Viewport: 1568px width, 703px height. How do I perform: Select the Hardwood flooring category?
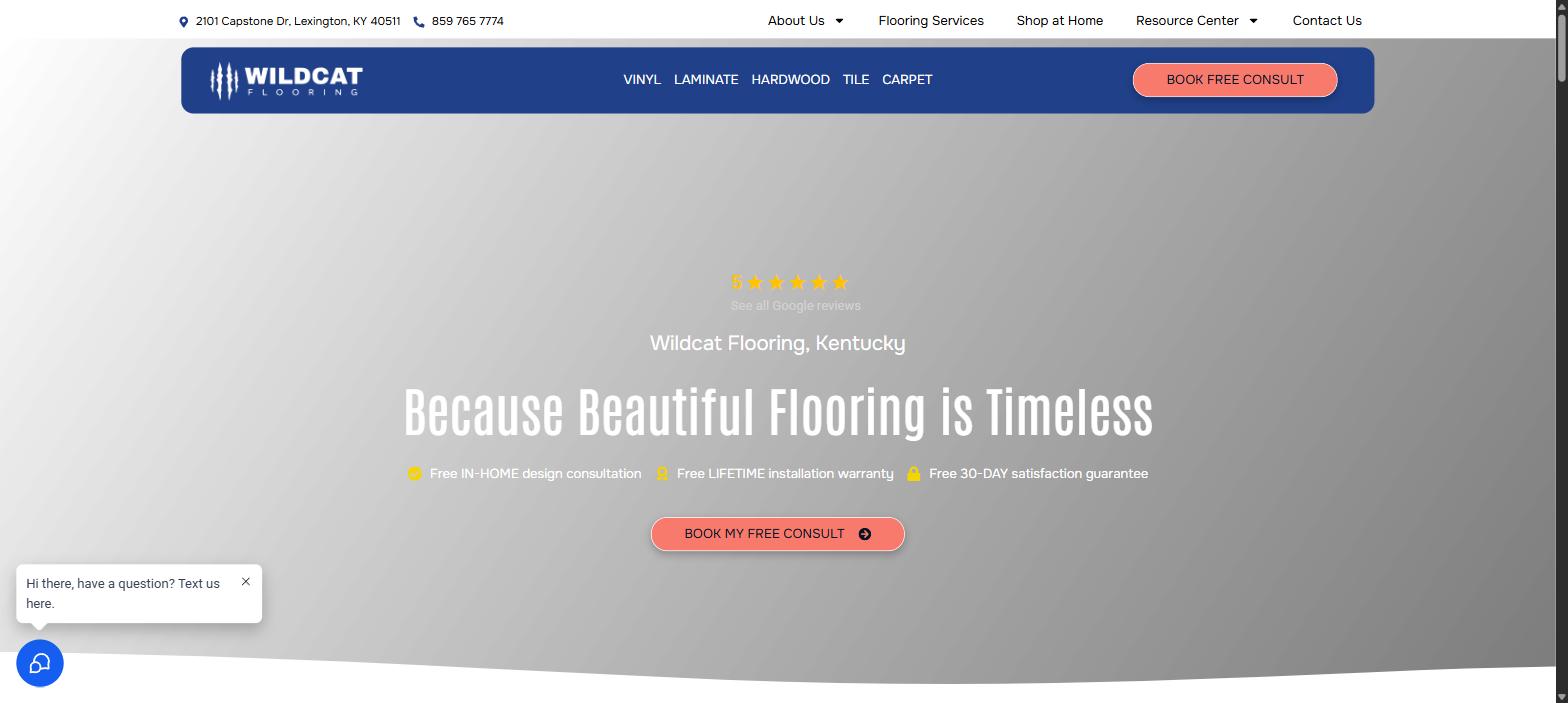tap(791, 79)
